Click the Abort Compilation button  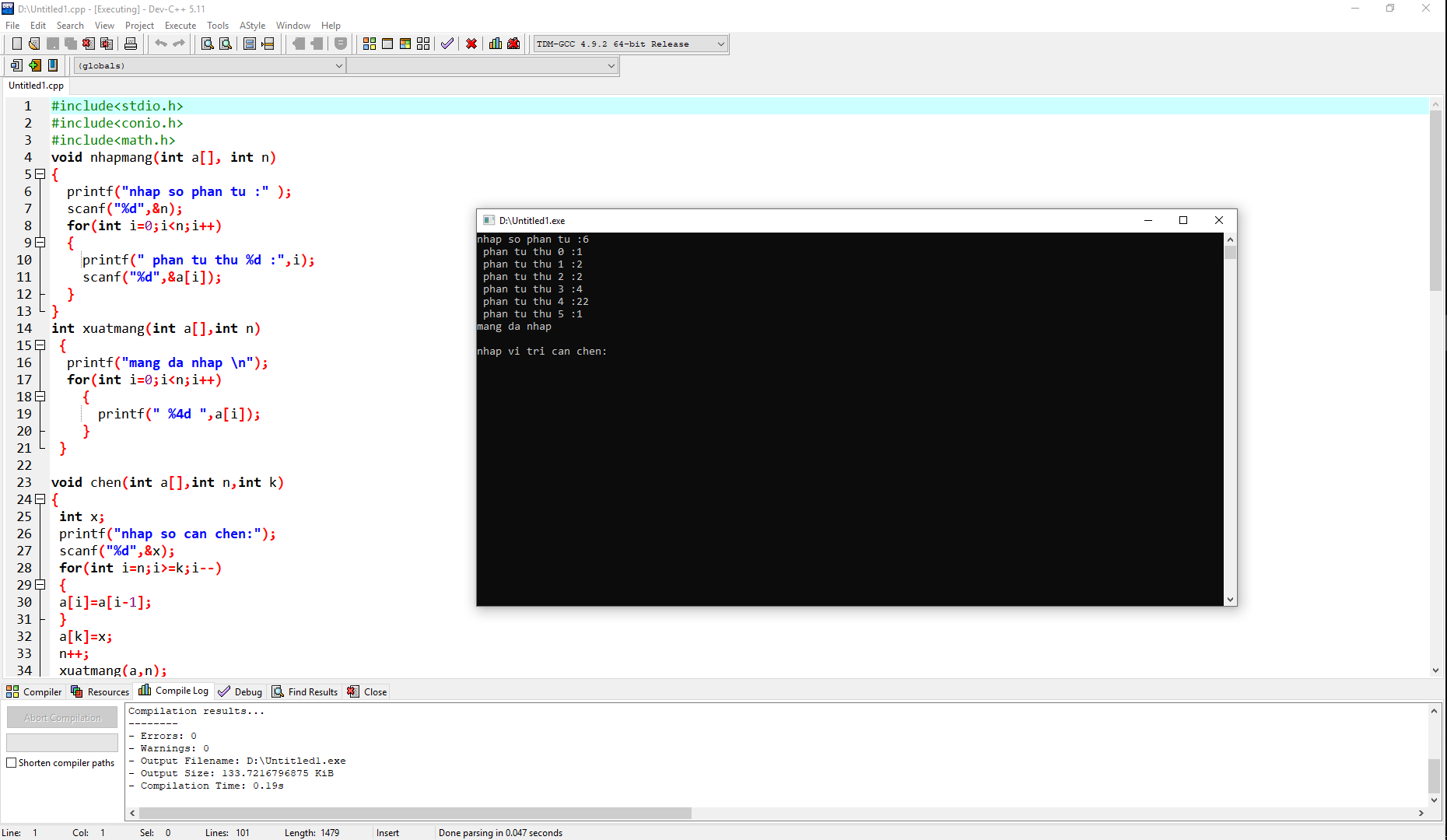[x=62, y=717]
